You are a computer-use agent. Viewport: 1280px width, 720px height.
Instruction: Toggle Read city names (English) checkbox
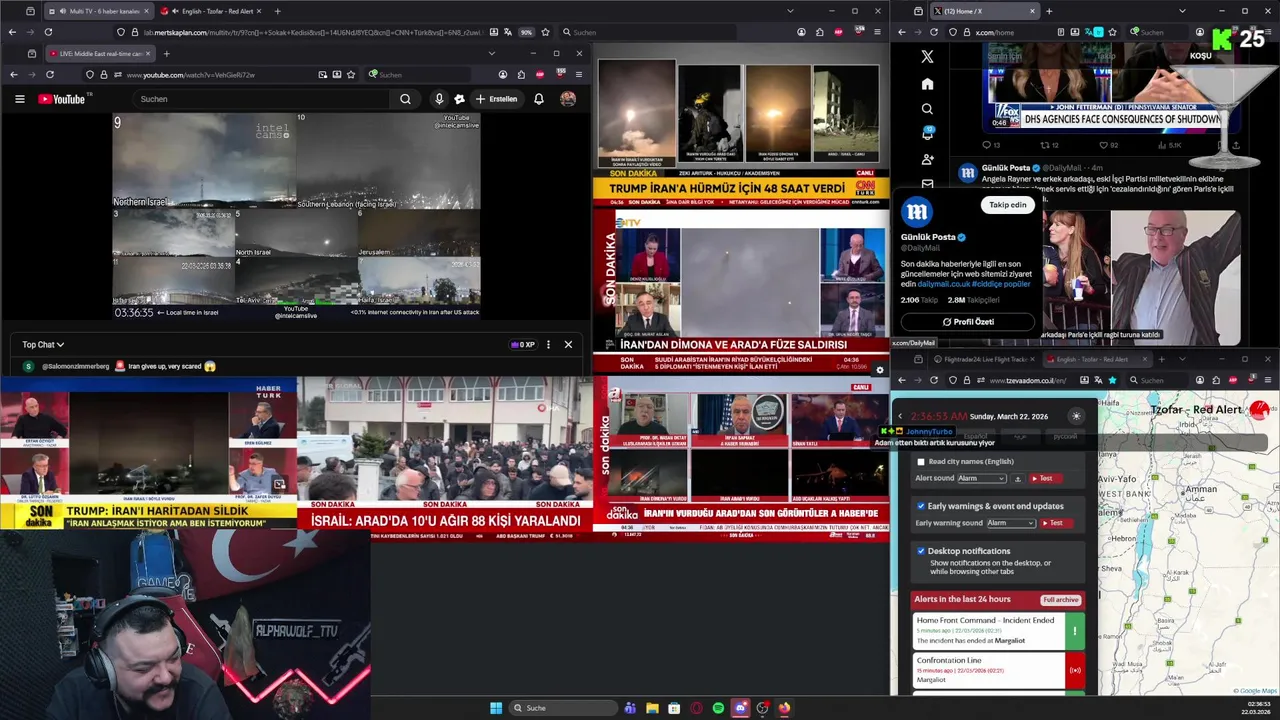[x=921, y=462]
